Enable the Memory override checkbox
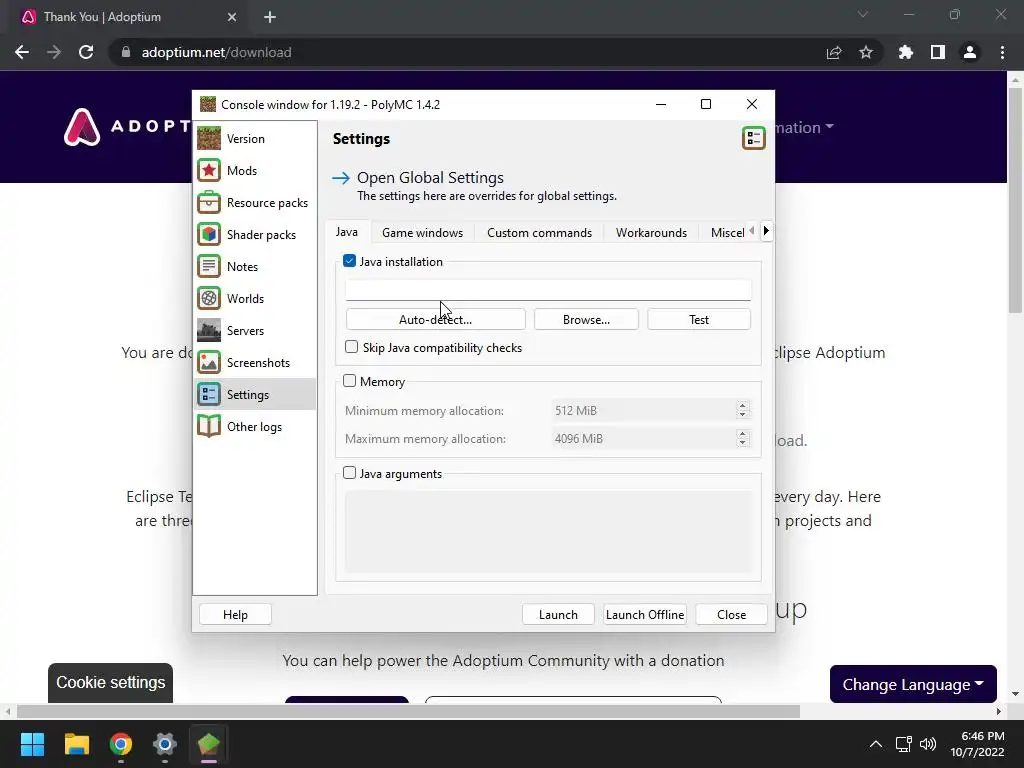The height and width of the screenshot is (768, 1024). 349,381
